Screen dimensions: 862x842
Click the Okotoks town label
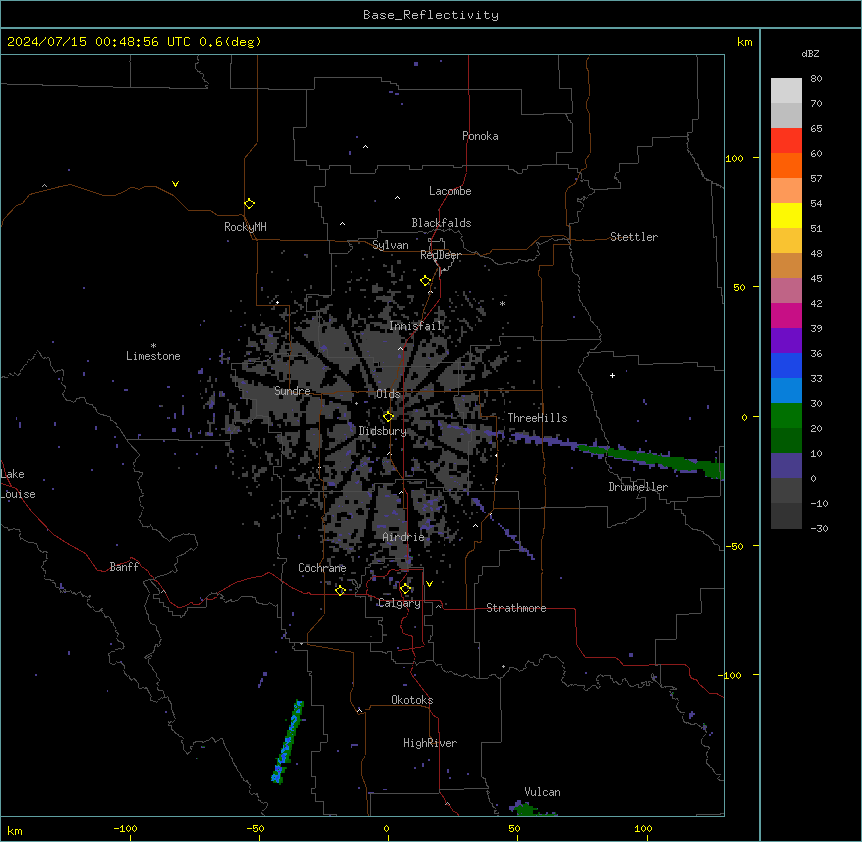412,700
